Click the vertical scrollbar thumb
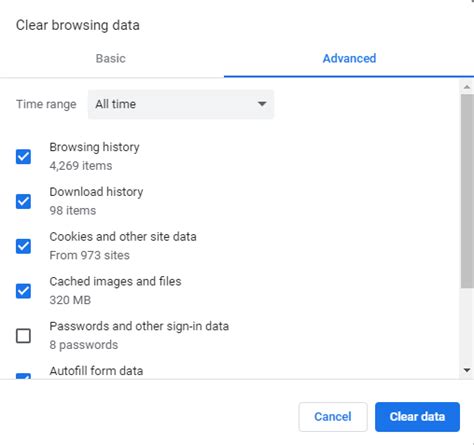Image resolution: width=474 pixels, height=445 pixels. pyautogui.click(x=467, y=191)
